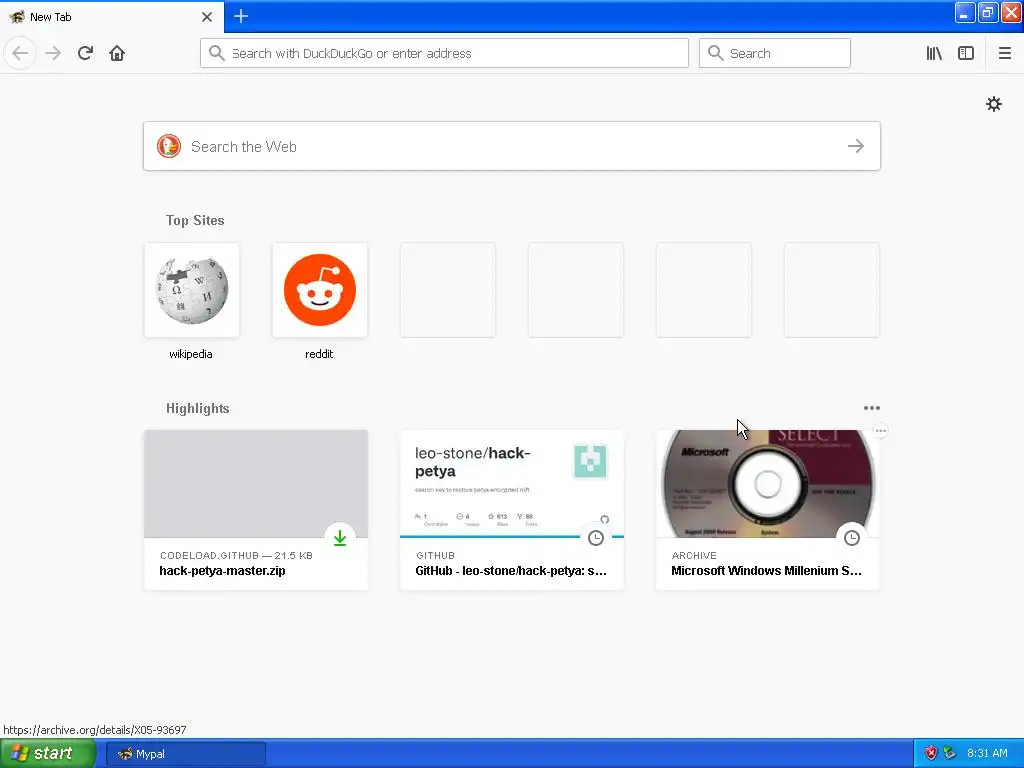The width and height of the screenshot is (1024, 768).
Task: Open the hamburger application menu
Action: coord(1004,53)
